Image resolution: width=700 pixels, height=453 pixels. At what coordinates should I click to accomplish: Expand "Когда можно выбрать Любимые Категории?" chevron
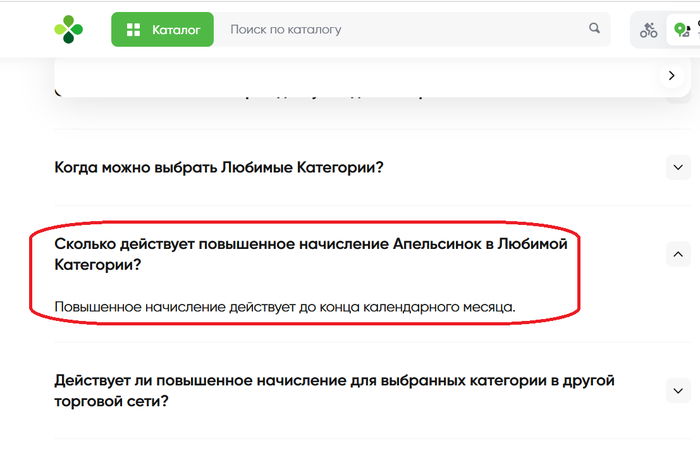(678, 167)
